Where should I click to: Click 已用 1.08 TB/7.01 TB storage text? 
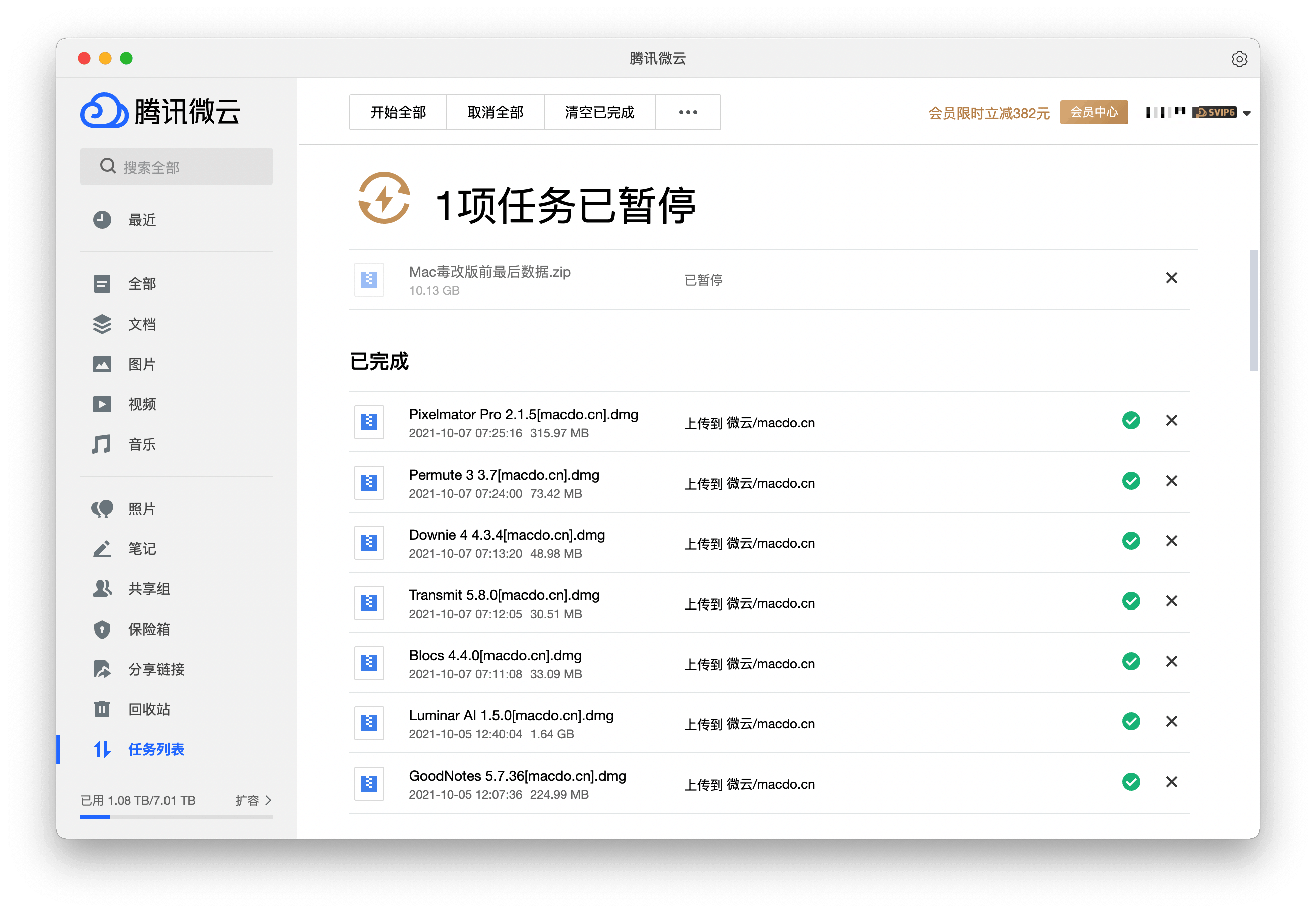(138, 800)
